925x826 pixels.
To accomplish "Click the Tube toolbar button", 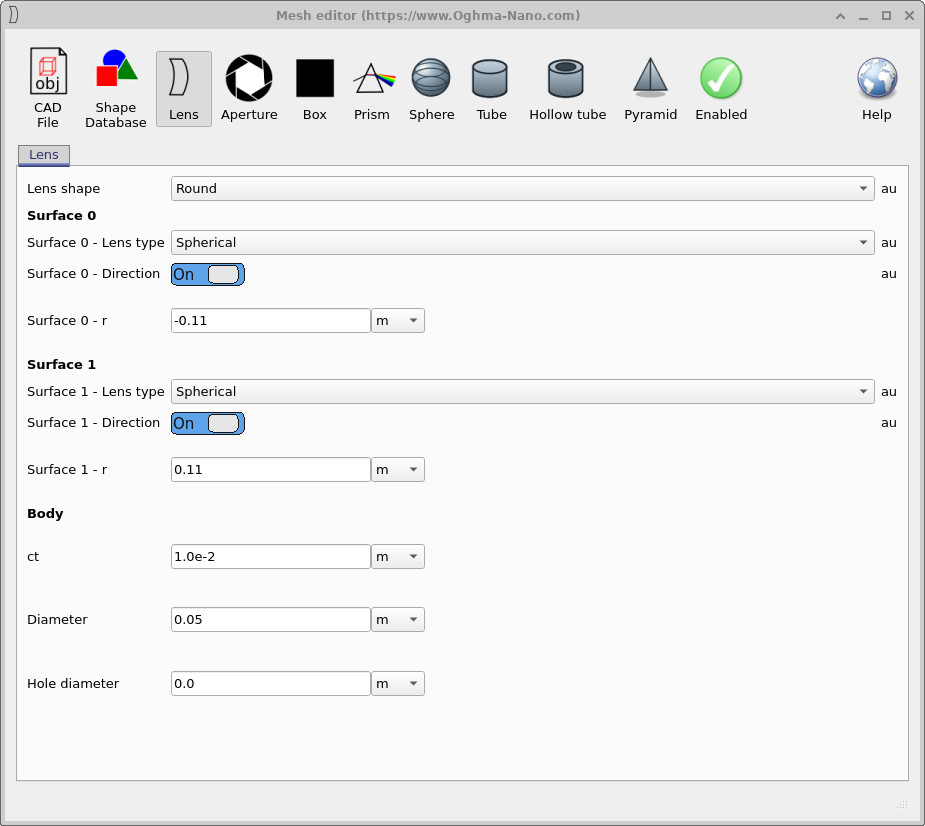I will (x=490, y=78).
